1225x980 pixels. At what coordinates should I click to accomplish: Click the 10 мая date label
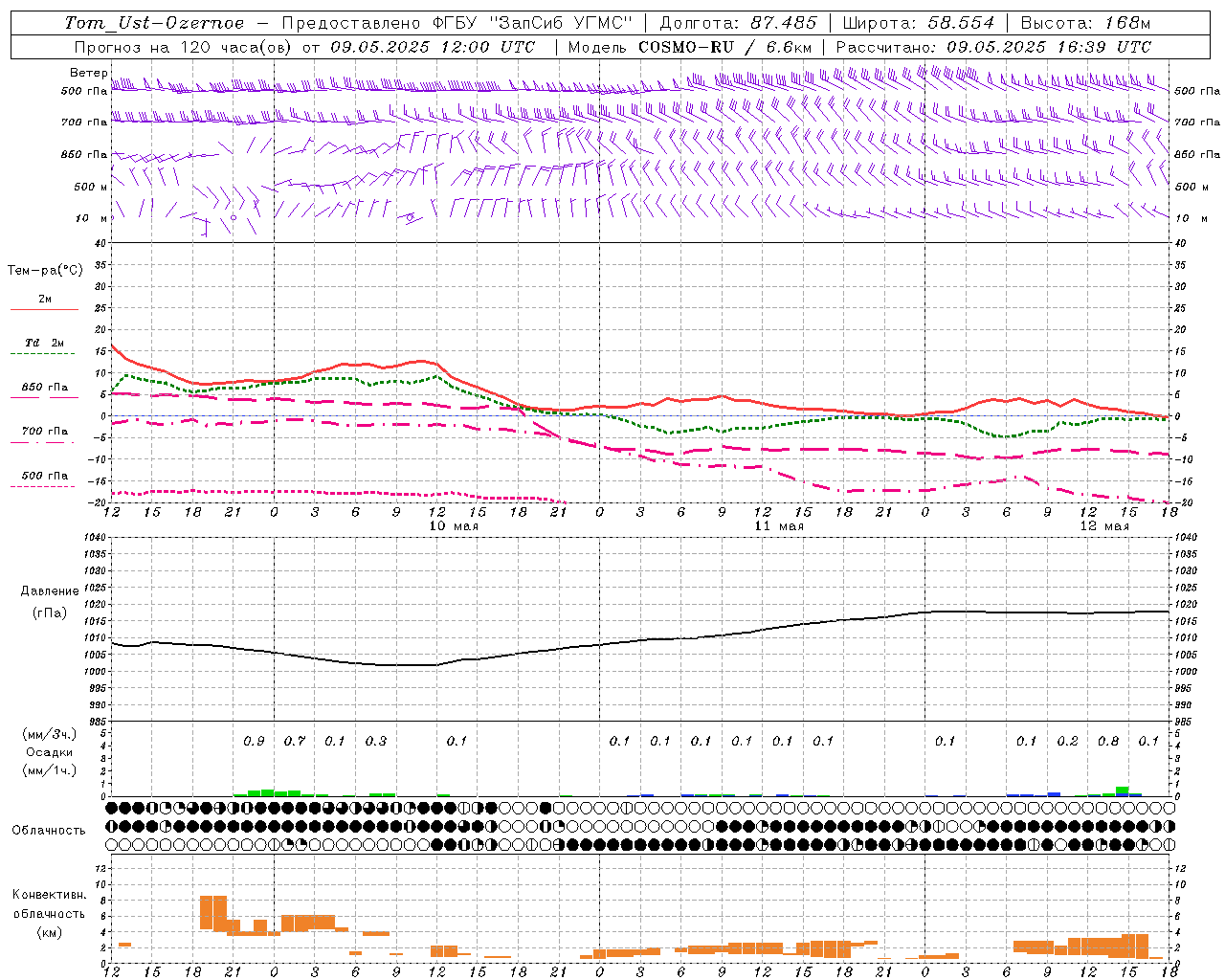[454, 526]
